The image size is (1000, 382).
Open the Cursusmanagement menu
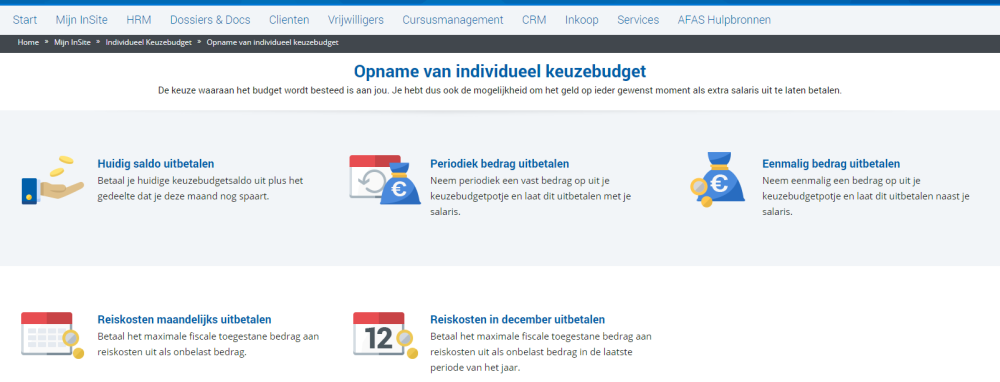tap(453, 20)
